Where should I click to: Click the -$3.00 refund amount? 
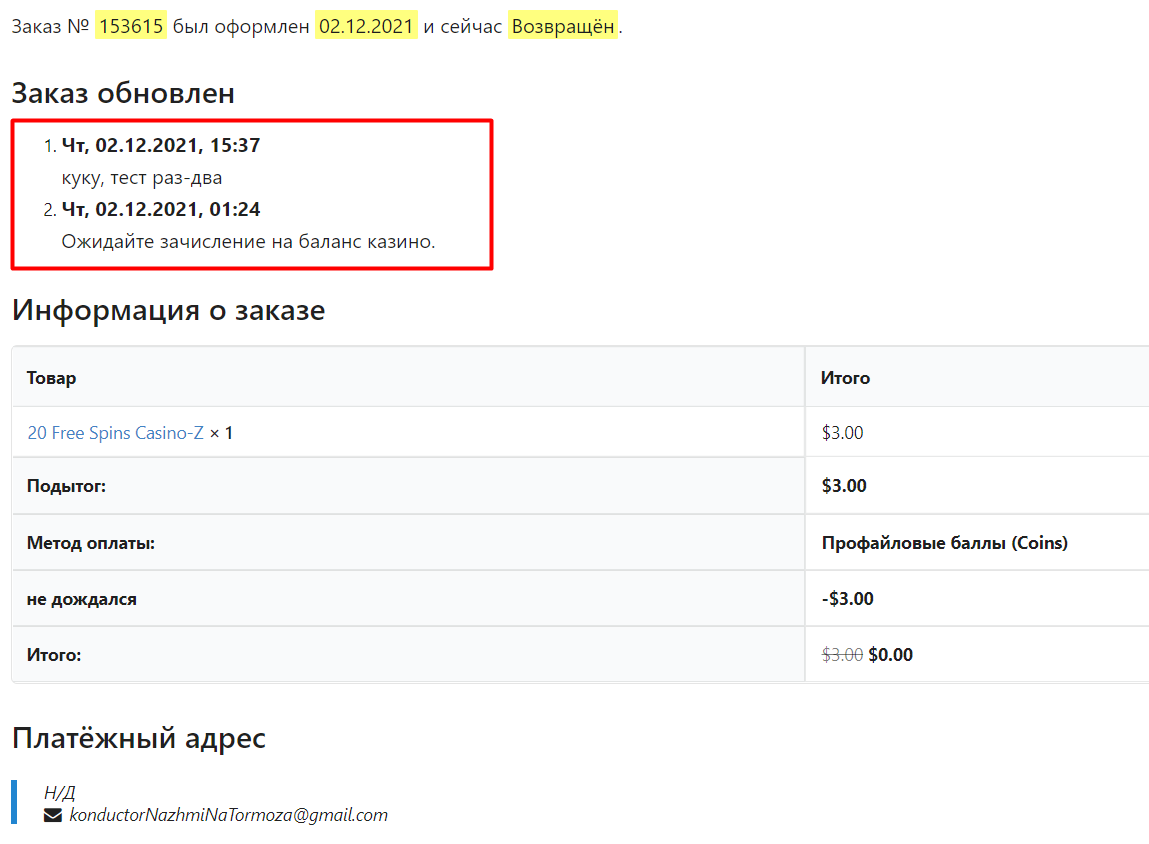point(847,599)
